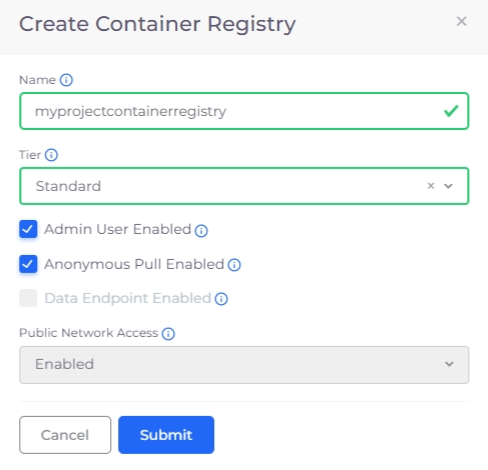Click the Standard tier combo box

click(244, 186)
